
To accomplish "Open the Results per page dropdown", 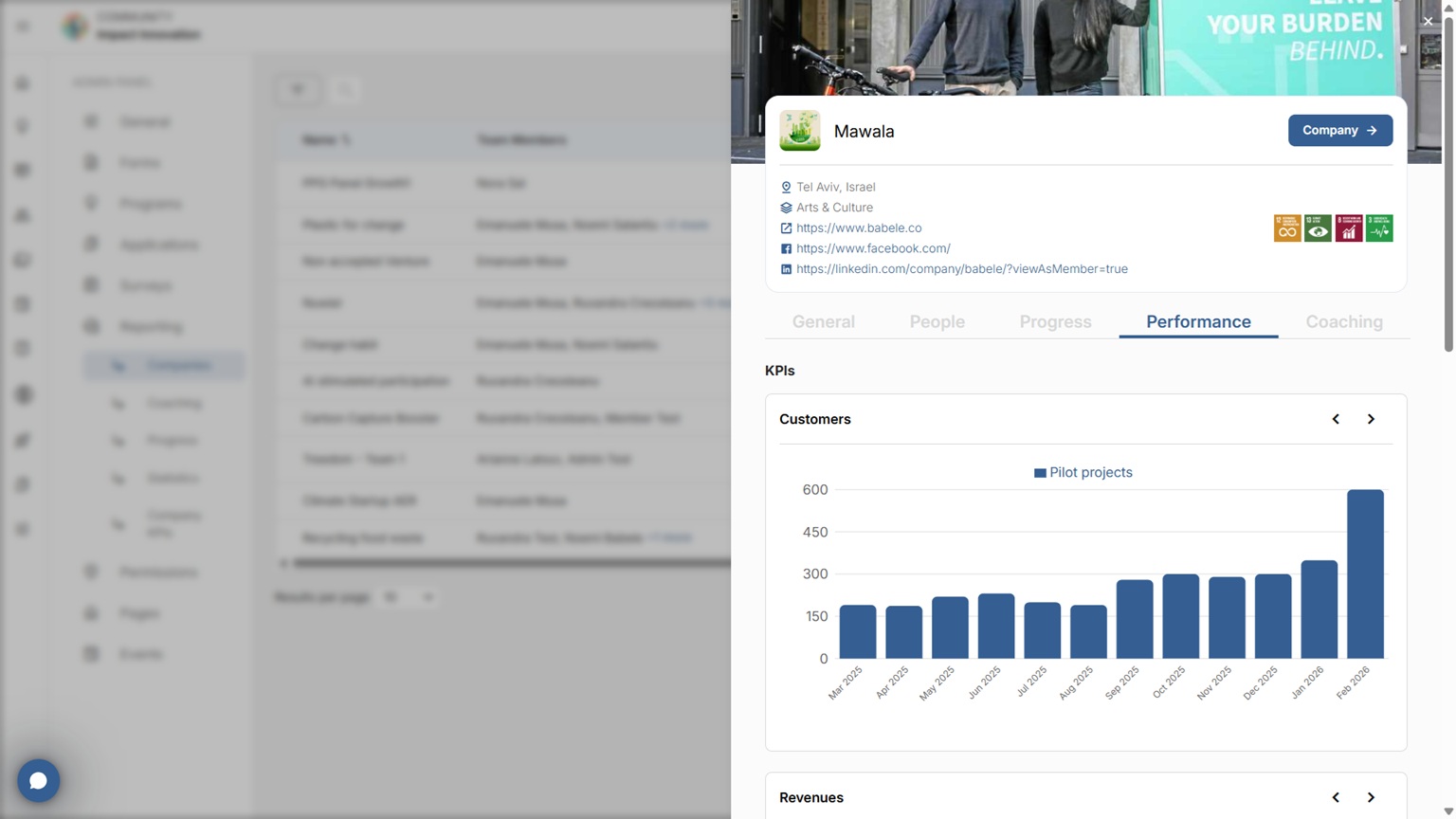I will click(x=408, y=597).
